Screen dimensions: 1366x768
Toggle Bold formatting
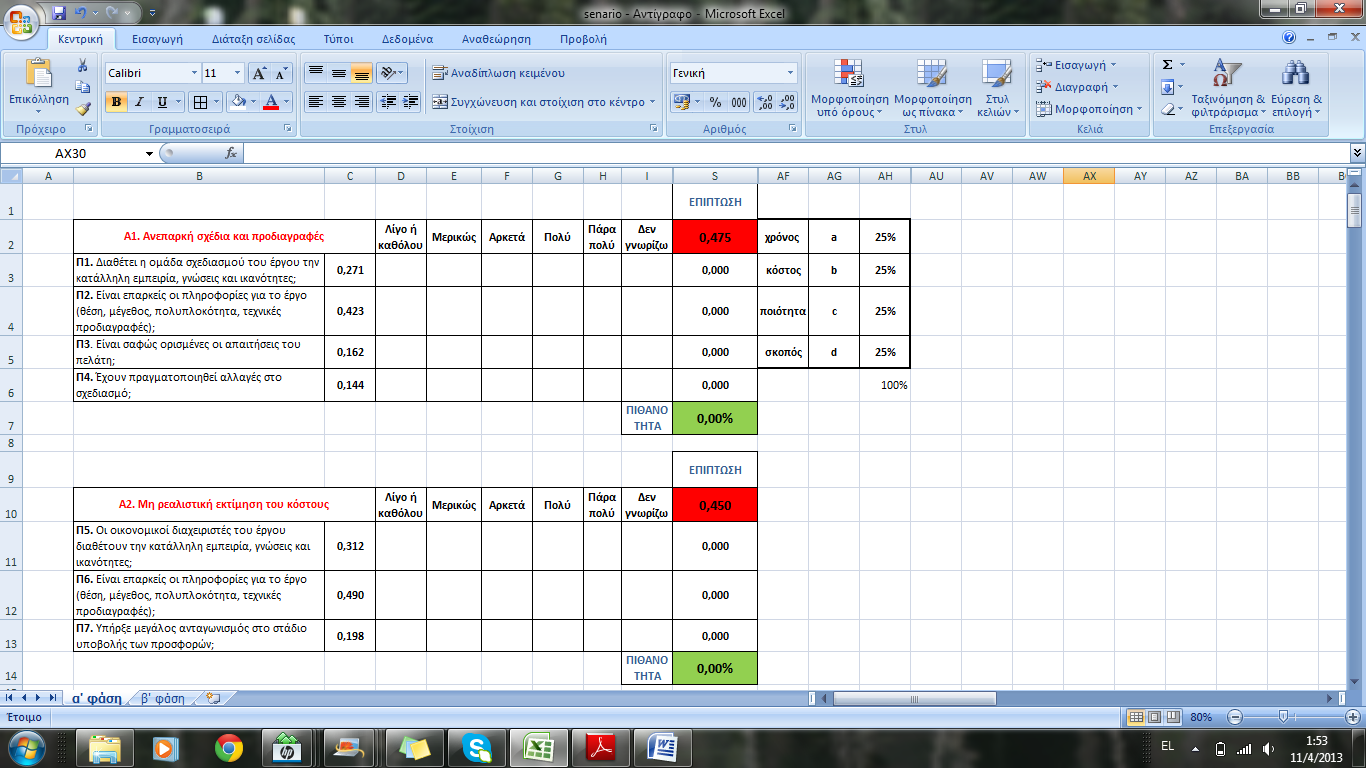[x=116, y=102]
